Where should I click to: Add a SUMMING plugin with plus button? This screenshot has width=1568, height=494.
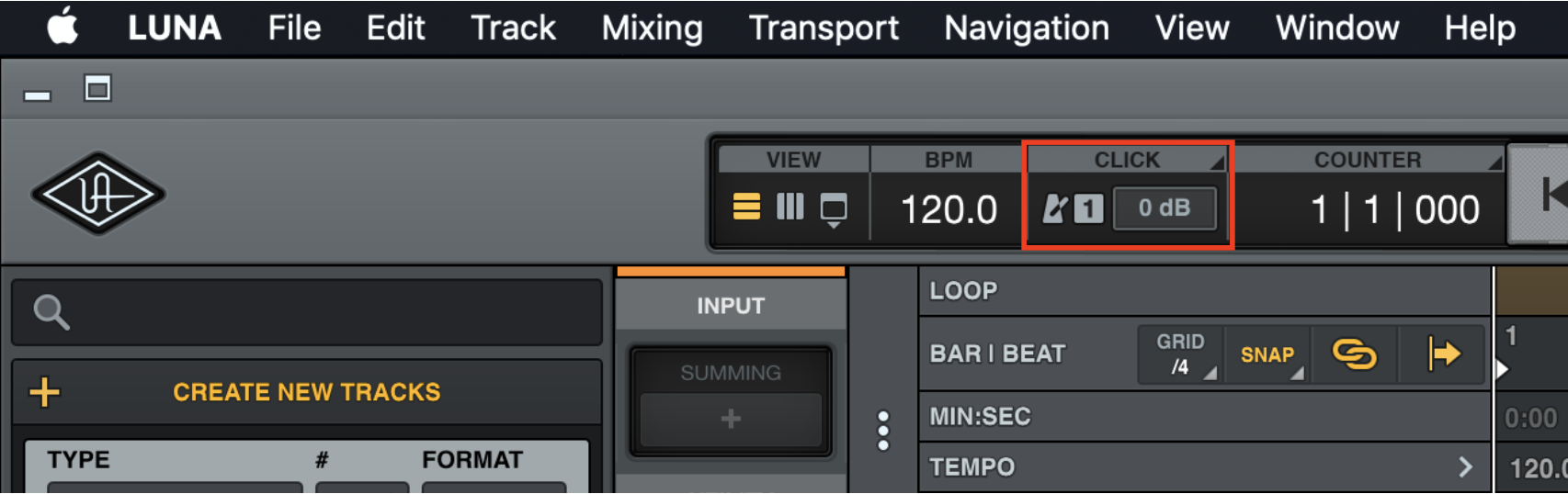tap(731, 420)
